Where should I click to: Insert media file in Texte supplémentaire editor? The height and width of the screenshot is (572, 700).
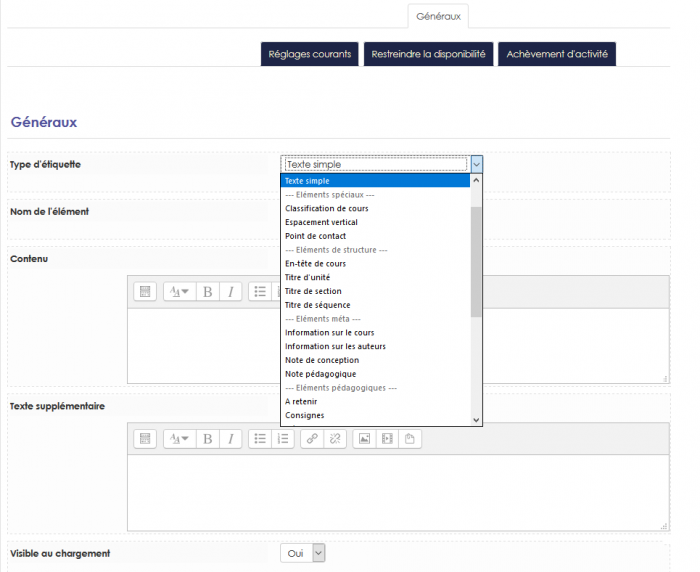coord(387,439)
